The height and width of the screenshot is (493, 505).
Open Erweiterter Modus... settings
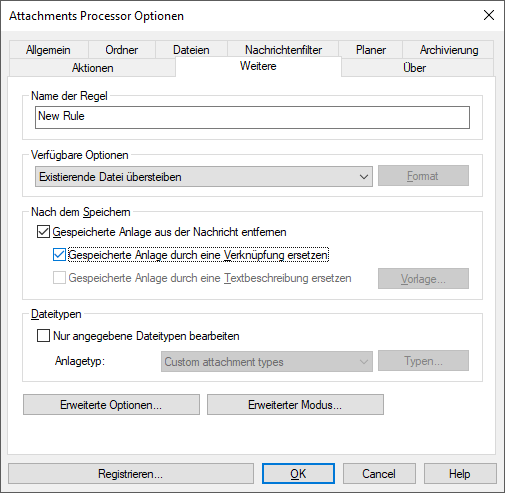(295, 405)
